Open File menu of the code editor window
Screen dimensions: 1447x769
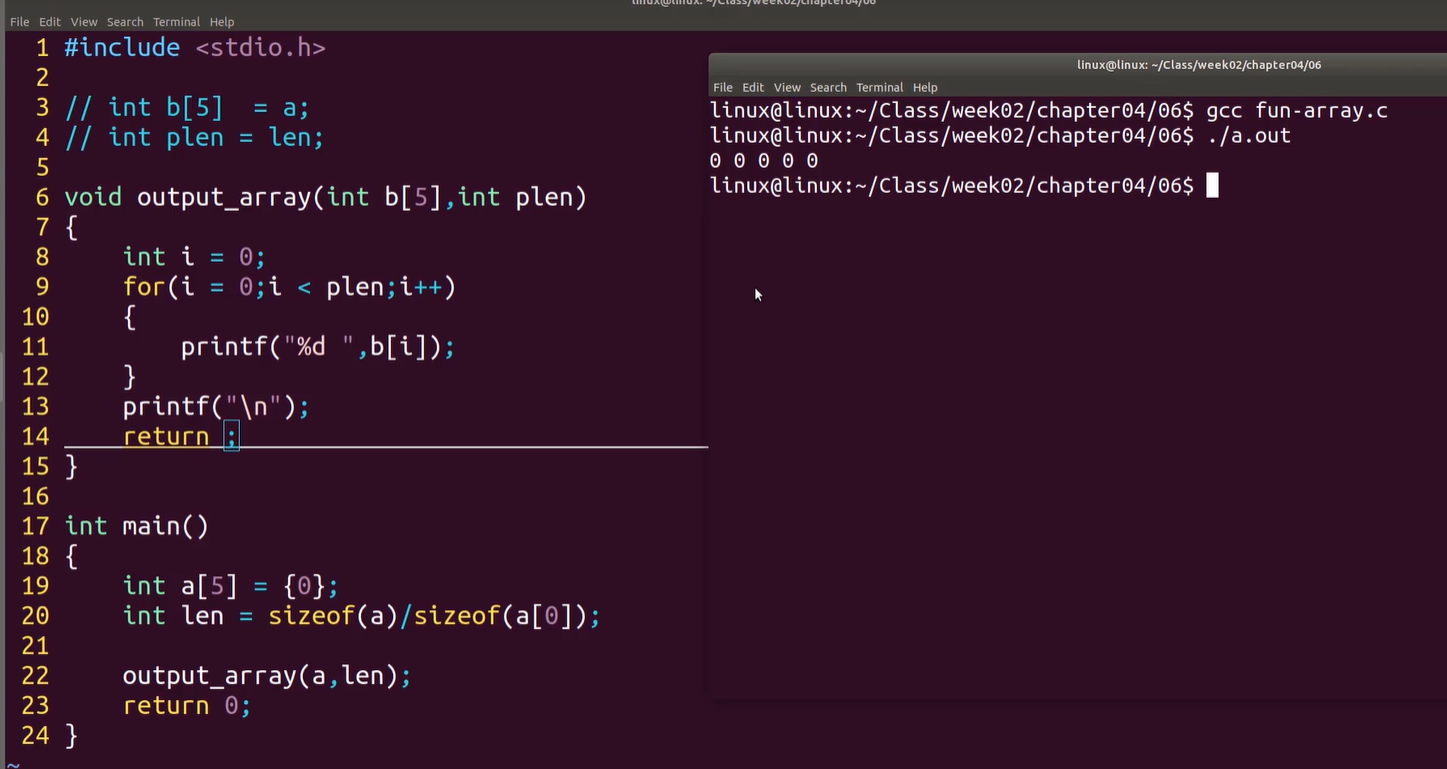[19, 22]
